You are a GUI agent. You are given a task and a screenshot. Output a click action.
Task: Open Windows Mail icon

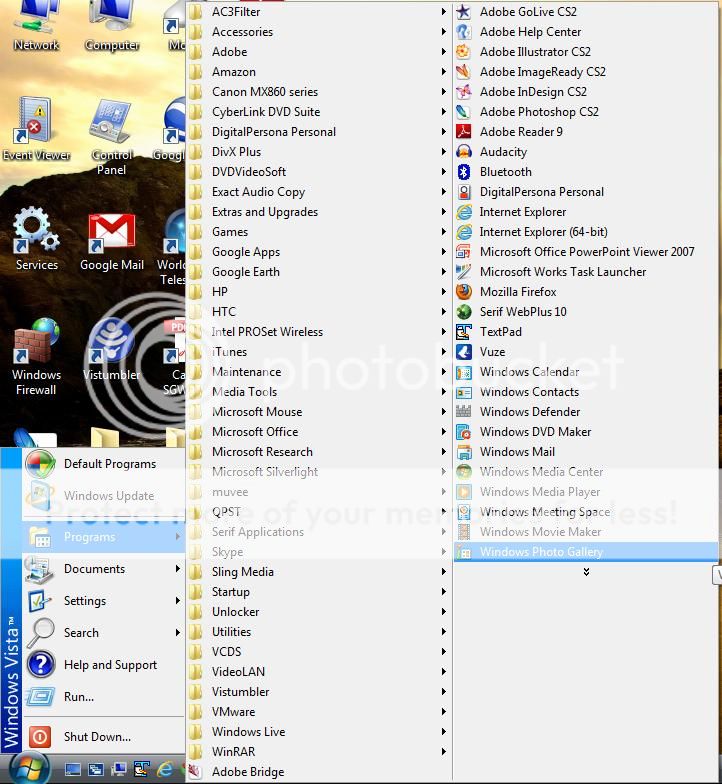[464, 452]
